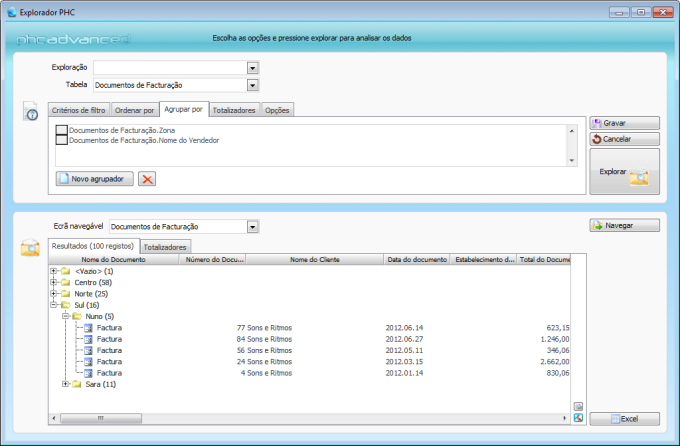Screen dimensions: 680x446
Task: Collapse the Sul (16) tree node
Action: coord(53,305)
